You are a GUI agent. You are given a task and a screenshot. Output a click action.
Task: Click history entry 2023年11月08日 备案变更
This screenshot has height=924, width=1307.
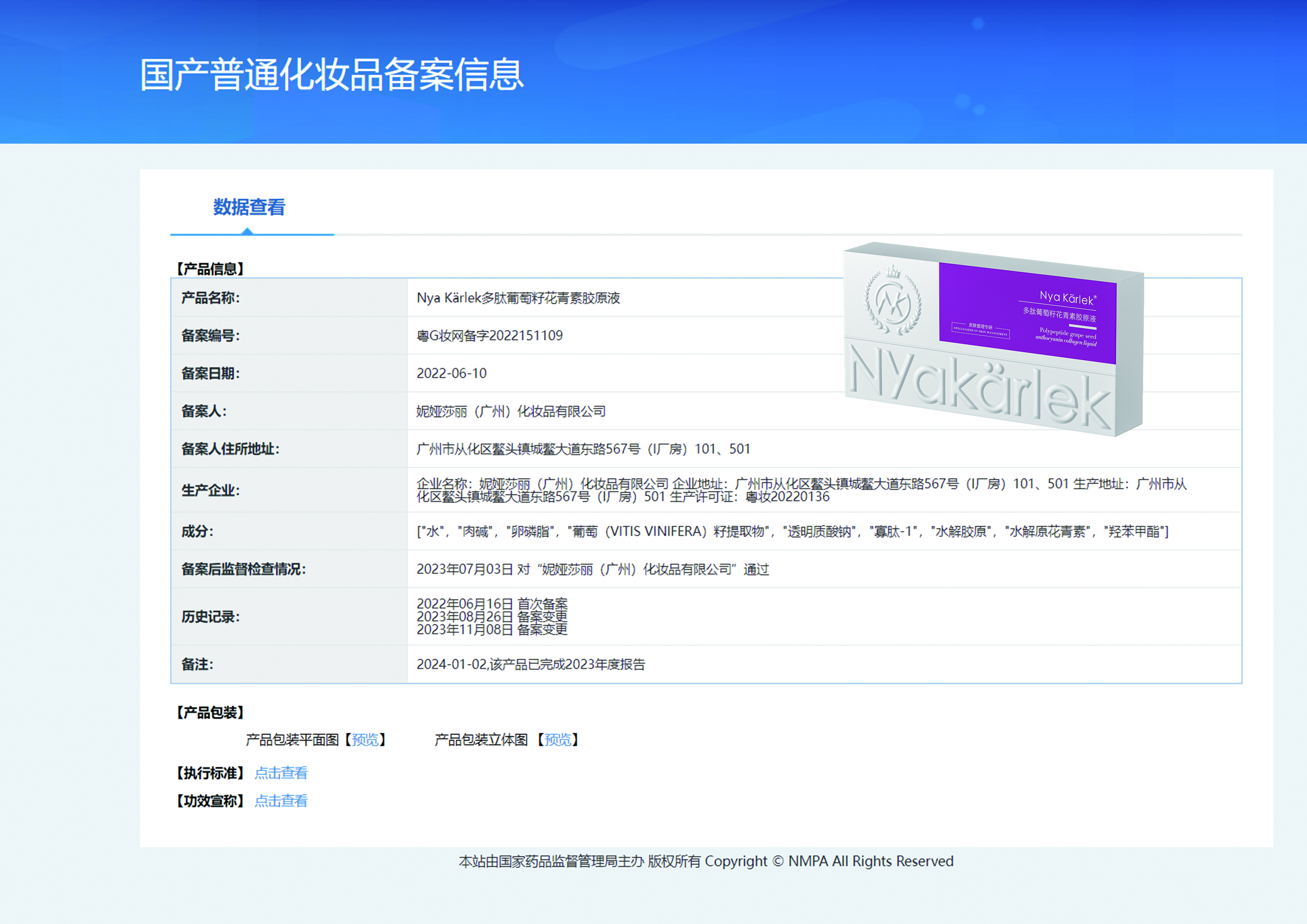point(492,630)
